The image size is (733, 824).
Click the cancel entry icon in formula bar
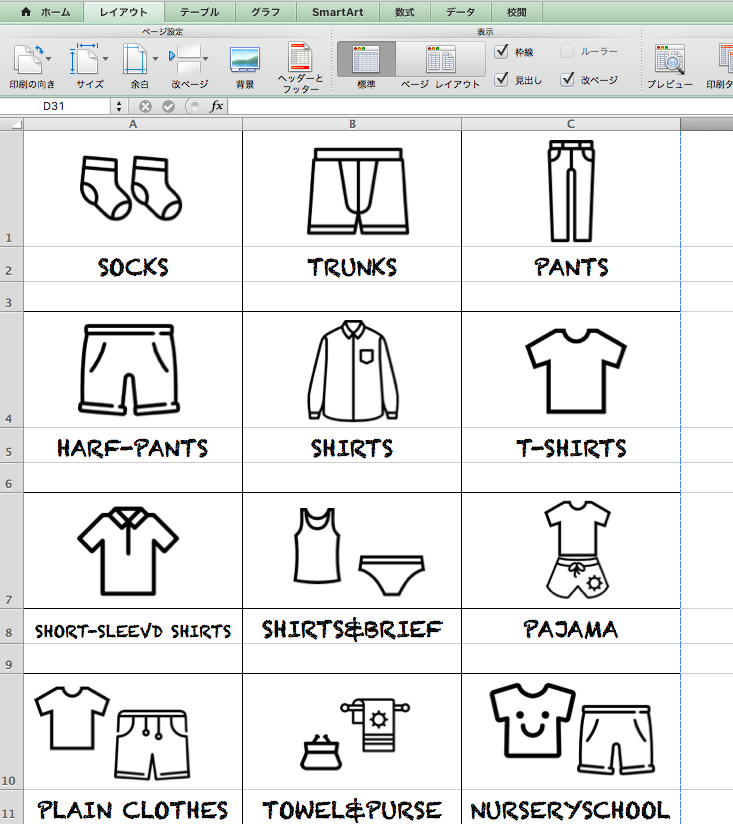click(x=146, y=107)
